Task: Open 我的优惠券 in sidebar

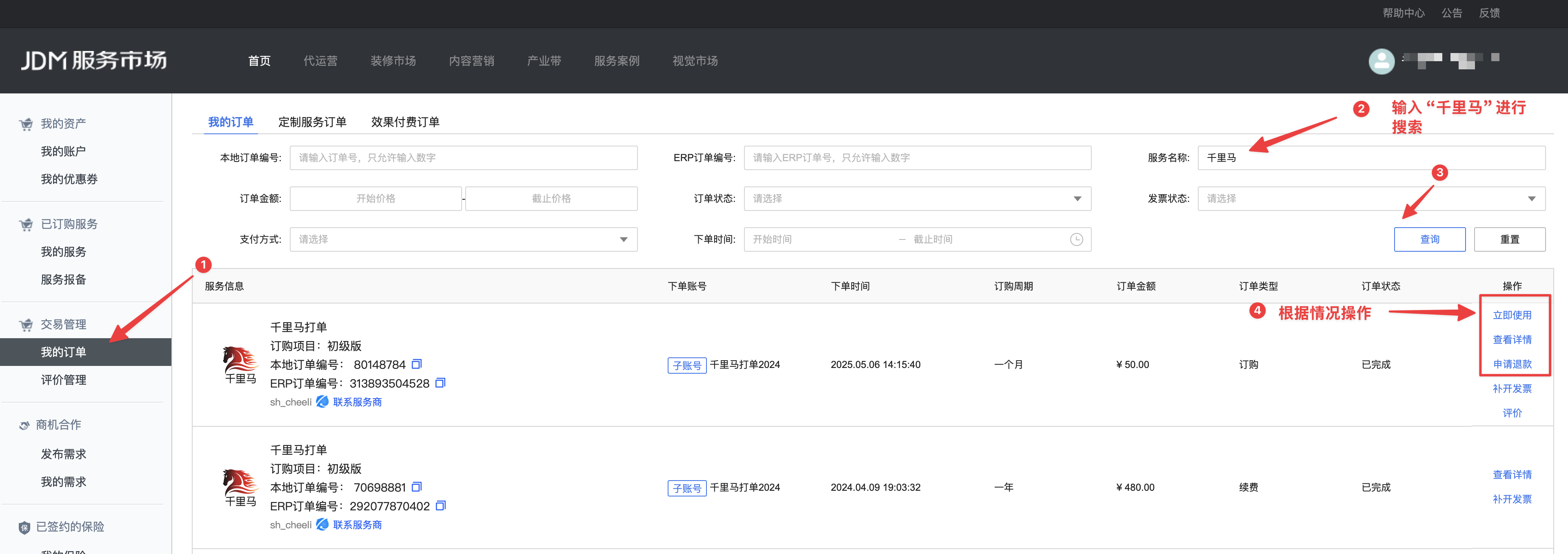Action: pyautogui.click(x=69, y=179)
